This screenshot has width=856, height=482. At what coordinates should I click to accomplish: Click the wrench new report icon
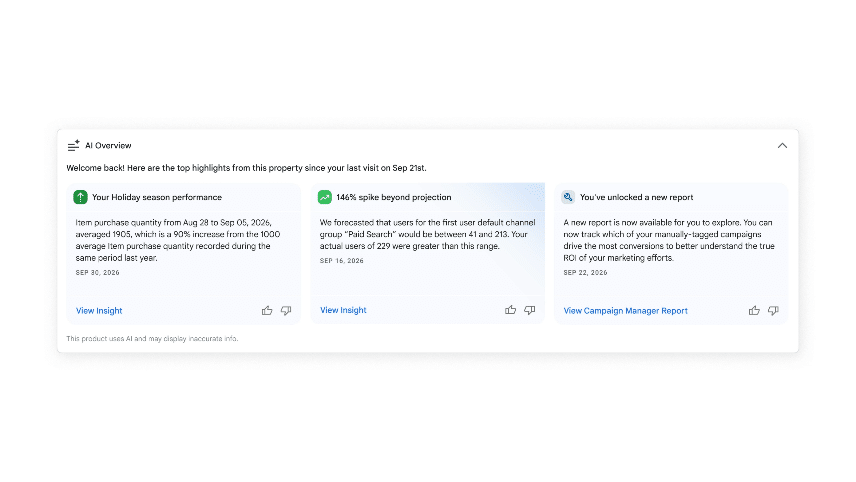pos(568,197)
